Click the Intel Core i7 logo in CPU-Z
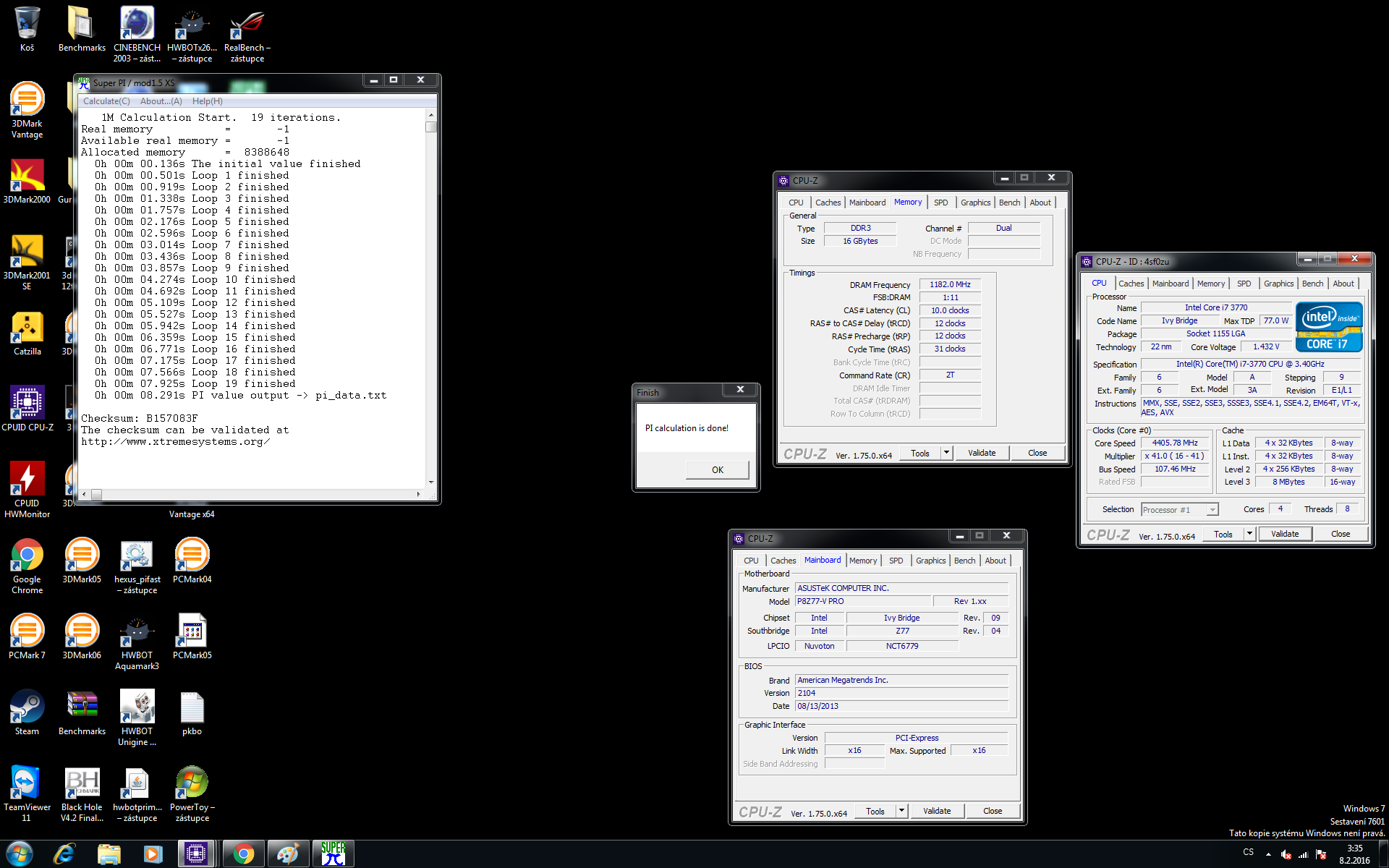 pyautogui.click(x=1329, y=328)
